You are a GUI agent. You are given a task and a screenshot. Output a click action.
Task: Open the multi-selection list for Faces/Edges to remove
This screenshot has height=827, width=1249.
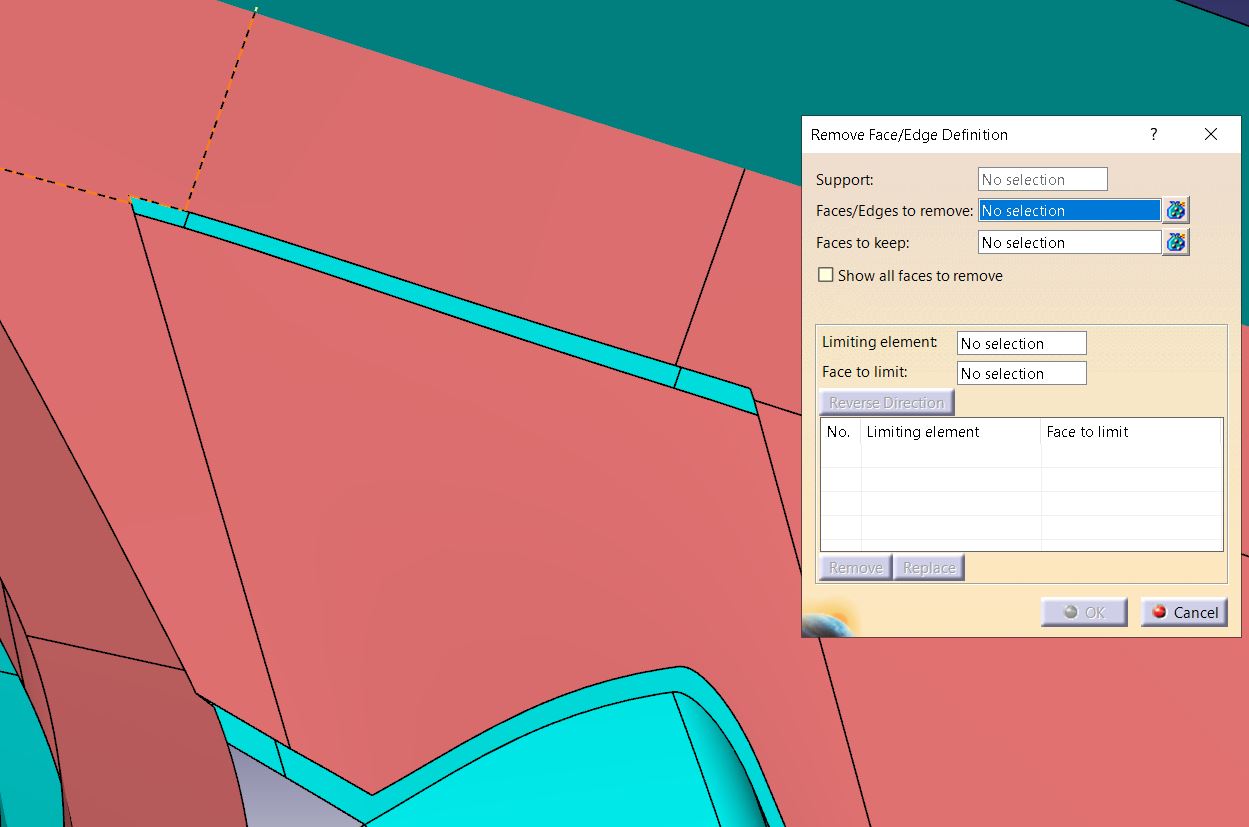pos(1176,210)
